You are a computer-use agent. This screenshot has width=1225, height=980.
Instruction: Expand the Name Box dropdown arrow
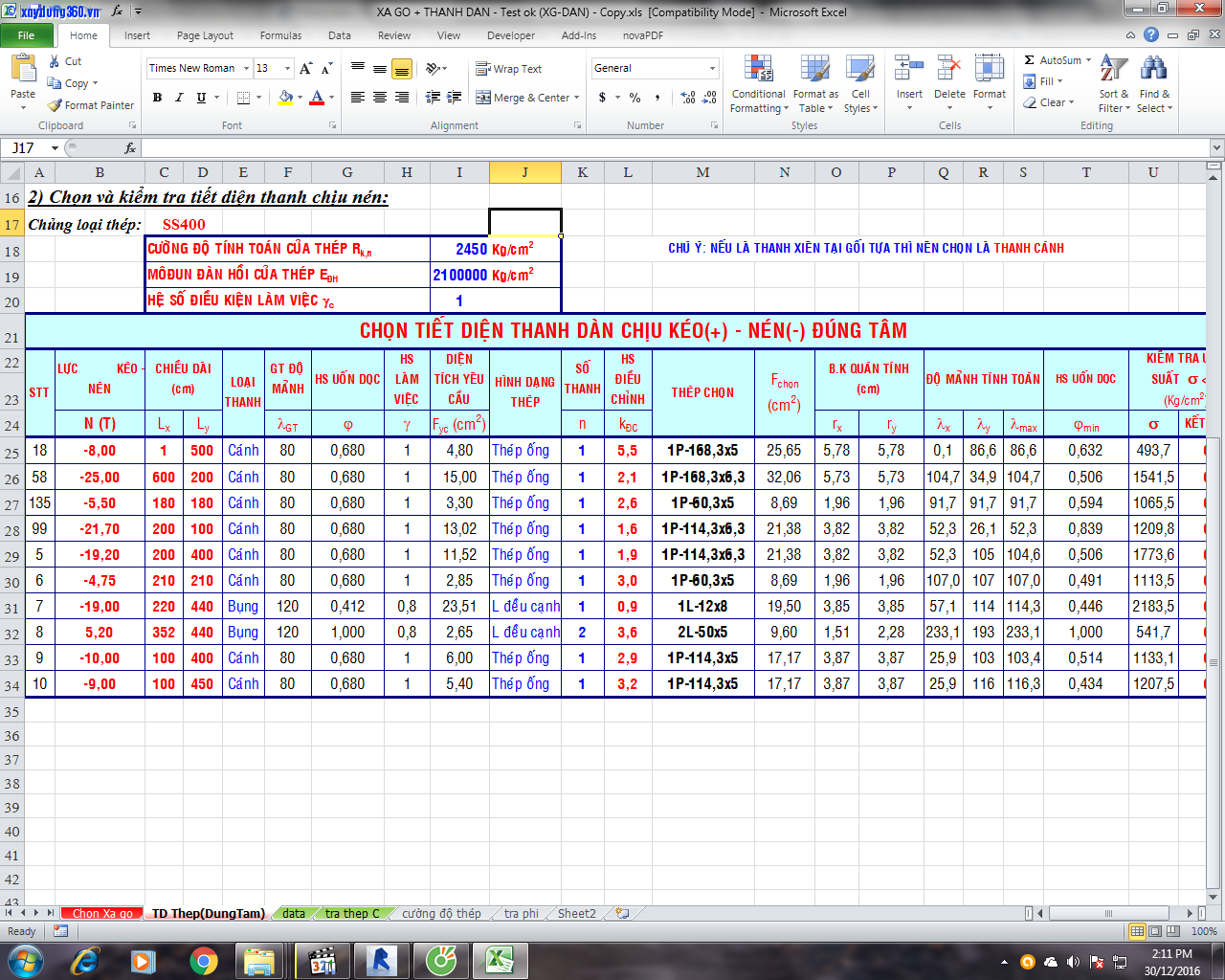55,148
